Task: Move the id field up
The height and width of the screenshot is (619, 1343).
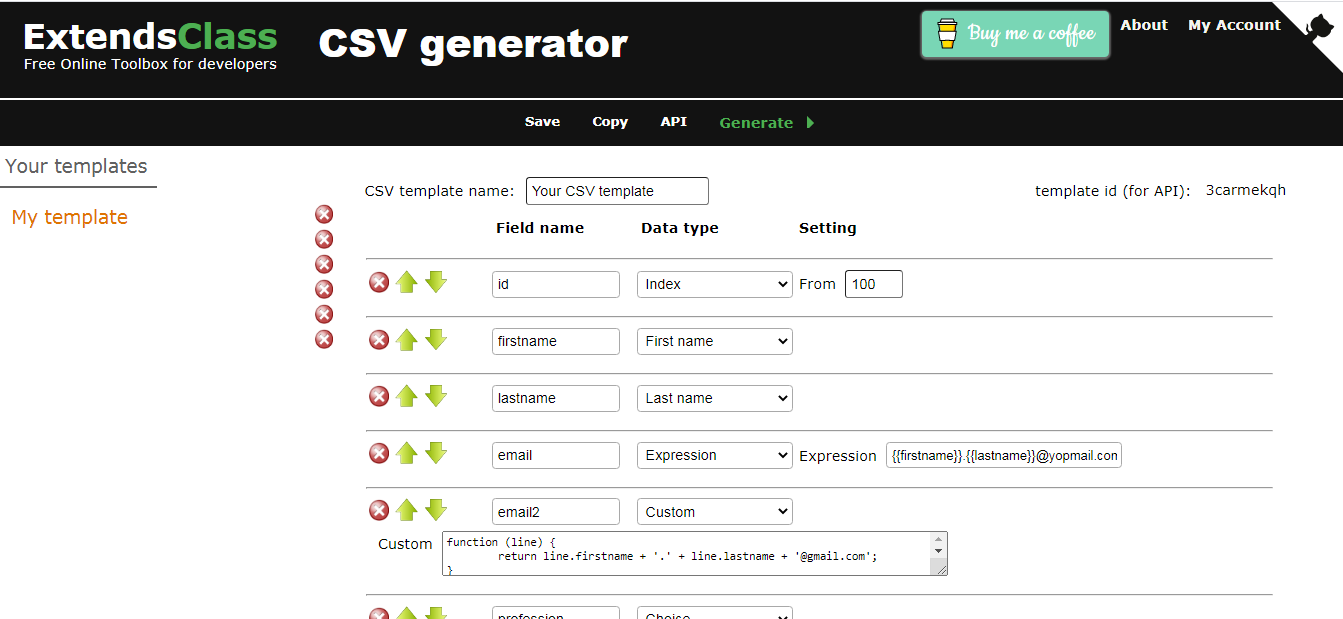Action: click(x=406, y=283)
